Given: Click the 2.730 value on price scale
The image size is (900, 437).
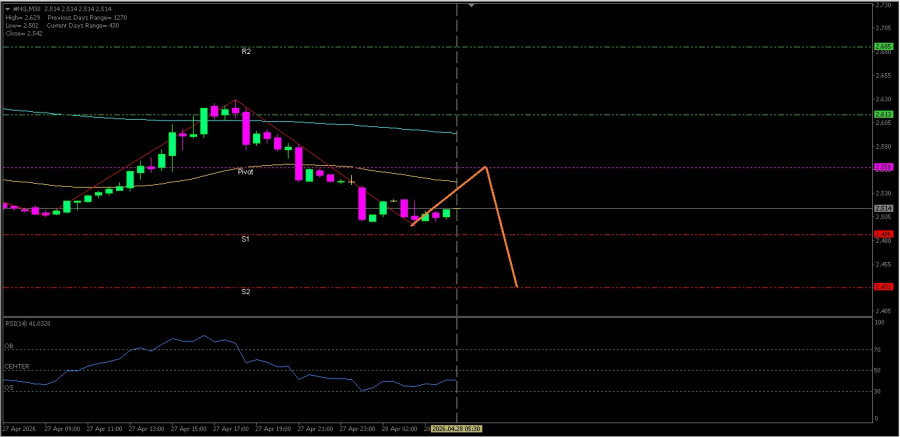Looking at the screenshot, I should tap(883, 5).
